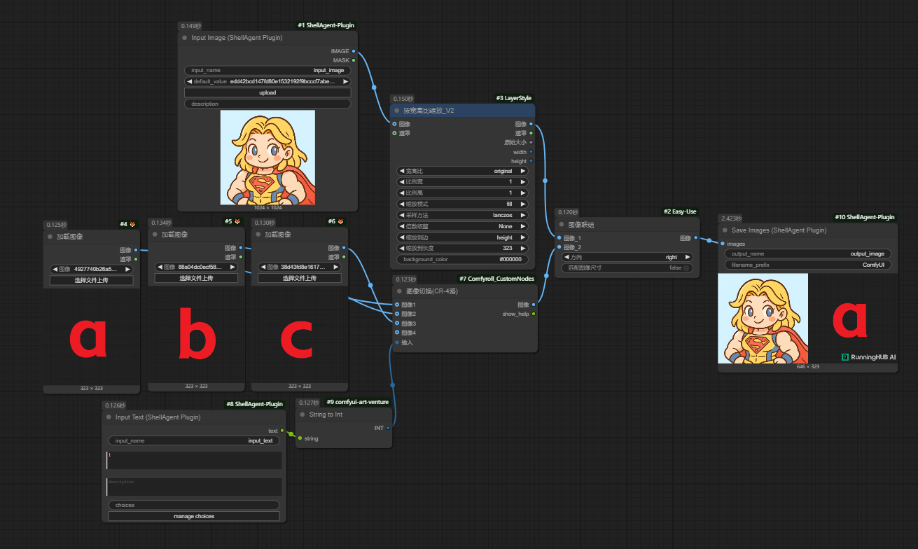This screenshot has width=918, height=549.
Task: Click the 'manage choices' button
Action: [x=194, y=516]
